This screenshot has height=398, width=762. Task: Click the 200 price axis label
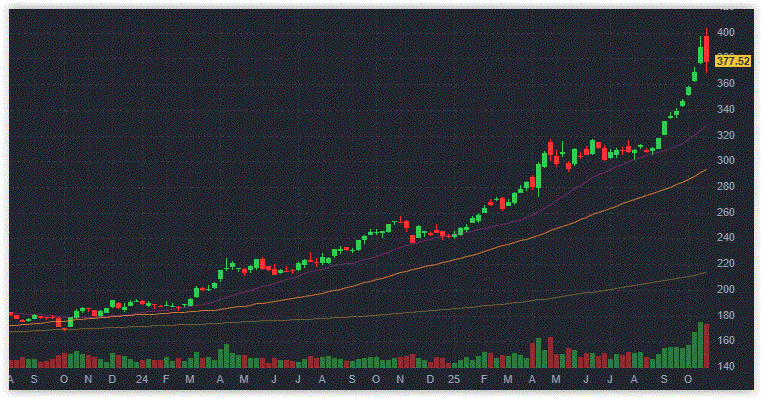pos(726,289)
